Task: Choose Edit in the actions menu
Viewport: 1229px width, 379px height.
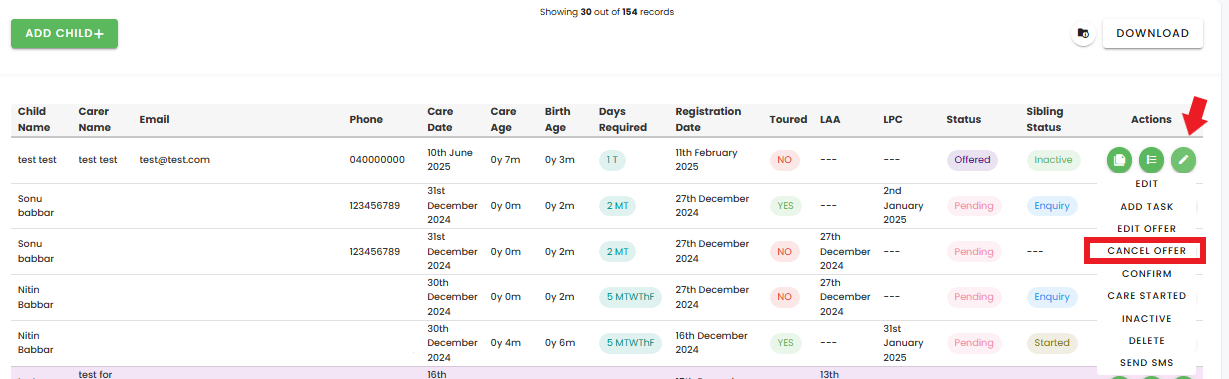Action: coord(1146,184)
